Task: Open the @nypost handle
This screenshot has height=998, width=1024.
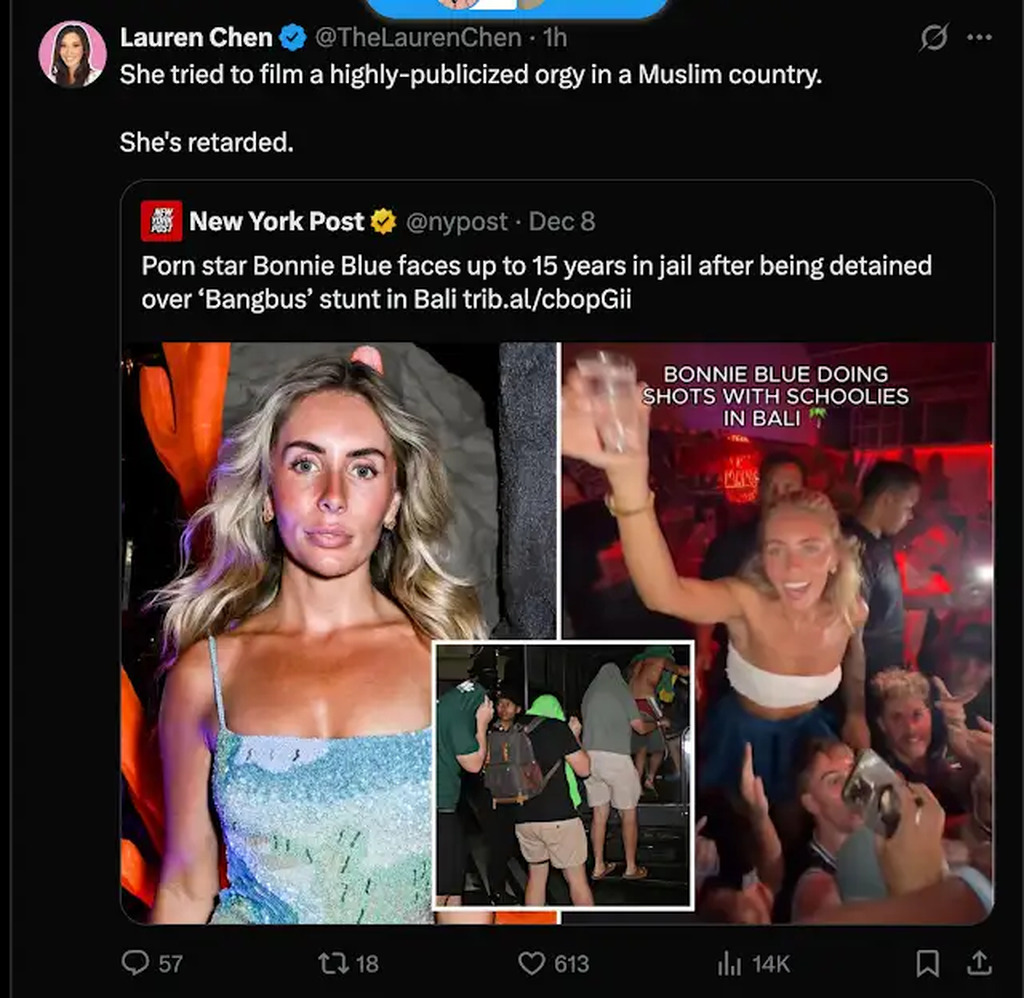Action: click(456, 221)
